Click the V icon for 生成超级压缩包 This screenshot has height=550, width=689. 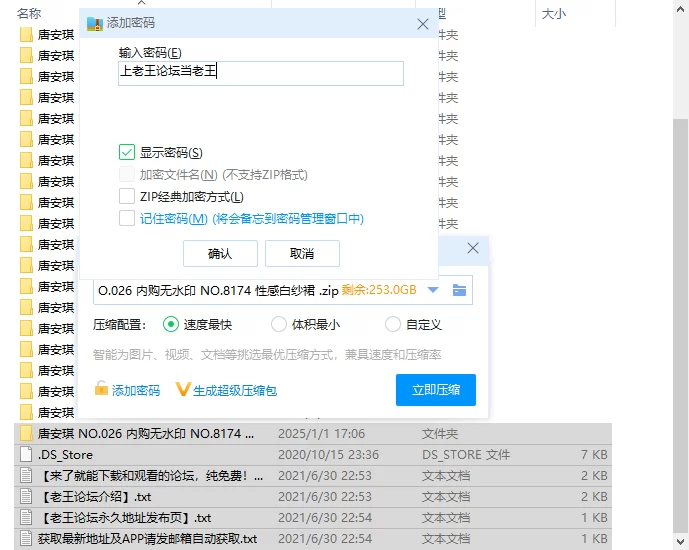(x=183, y=390)
